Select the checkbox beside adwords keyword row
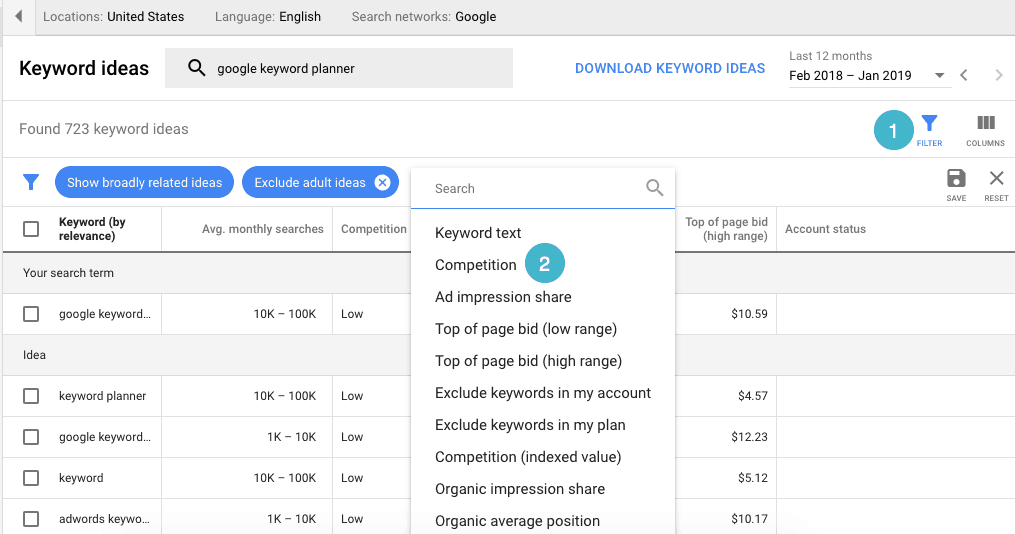This screenshot has width=1015, height=534. (31, 519)
